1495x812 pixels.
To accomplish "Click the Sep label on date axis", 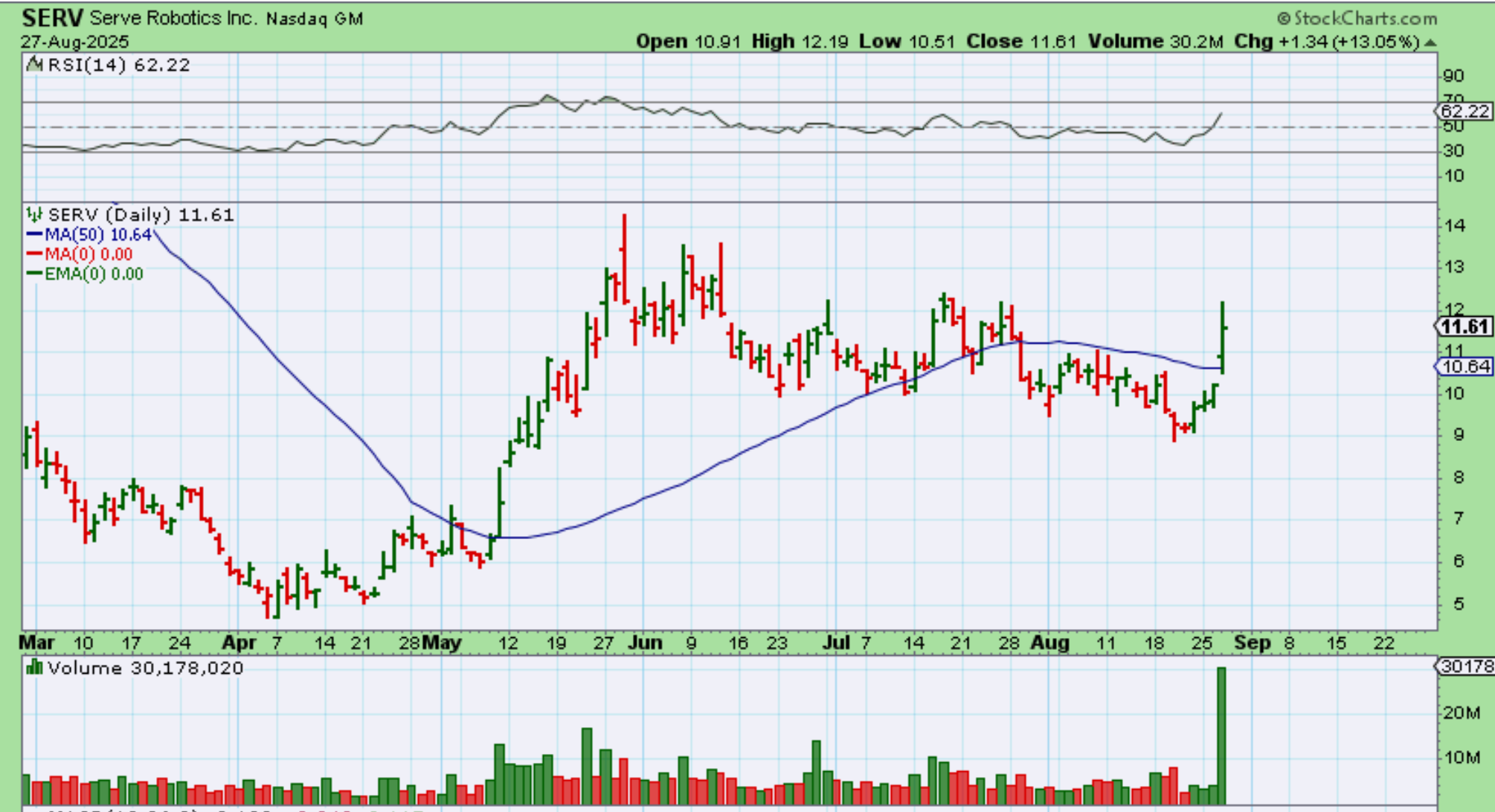I will point(1252,642).
